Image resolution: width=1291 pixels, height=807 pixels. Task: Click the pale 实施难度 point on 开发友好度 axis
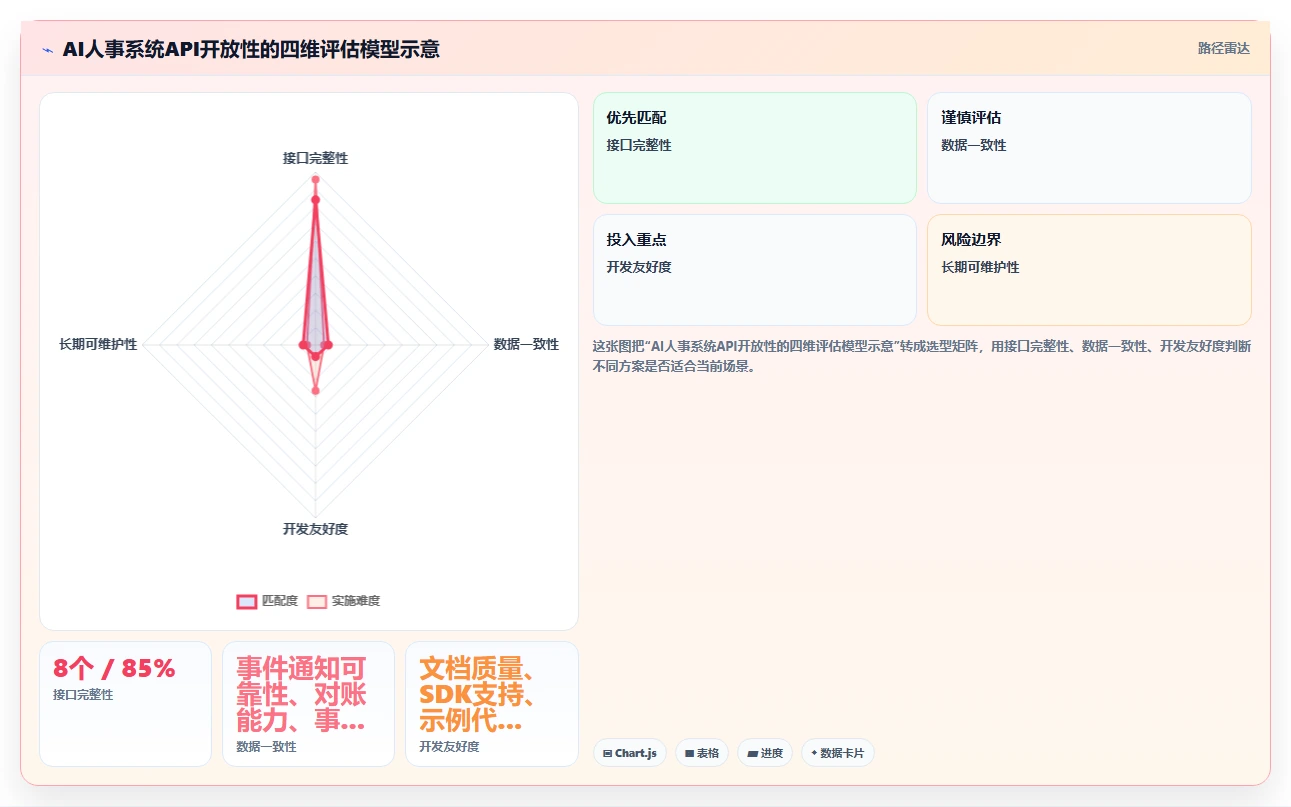tap(315, 391)
